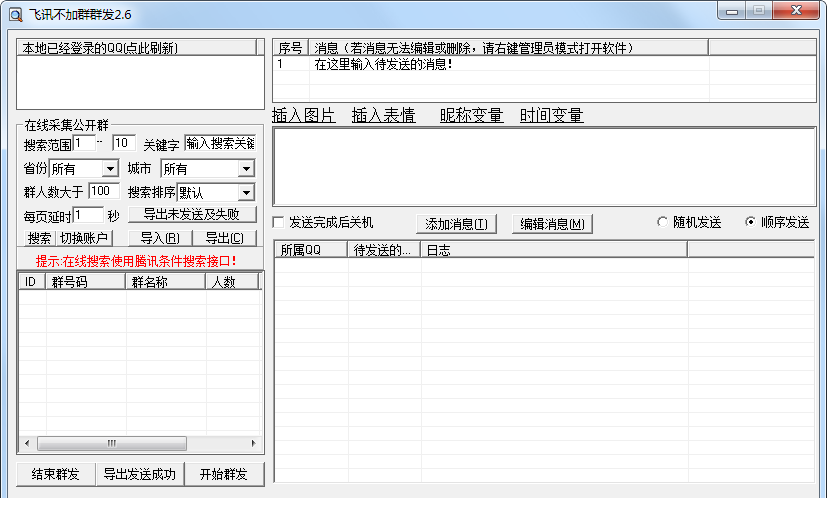The width and height of the screenshot is (827, 521).
Task: Select message row 在这里输入待发送的消息!
Action: click(544, 64)
